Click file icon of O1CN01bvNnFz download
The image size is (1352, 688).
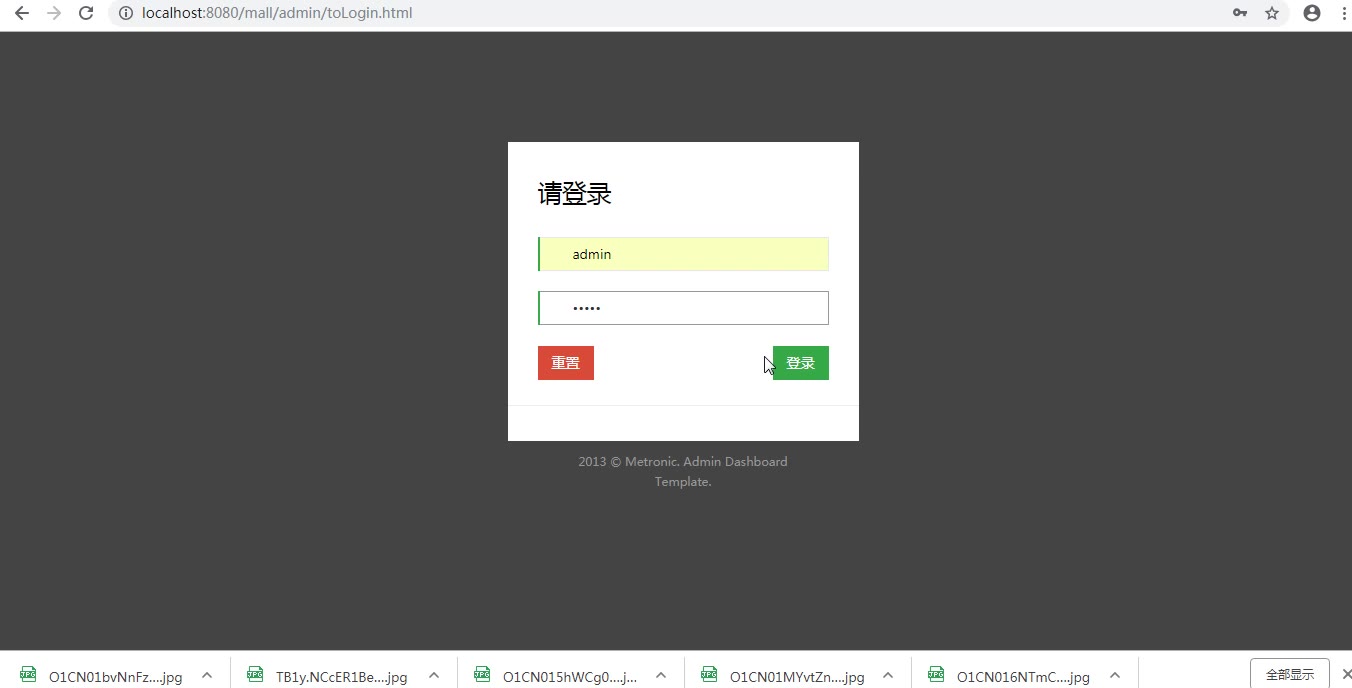[x=28, y=674]
